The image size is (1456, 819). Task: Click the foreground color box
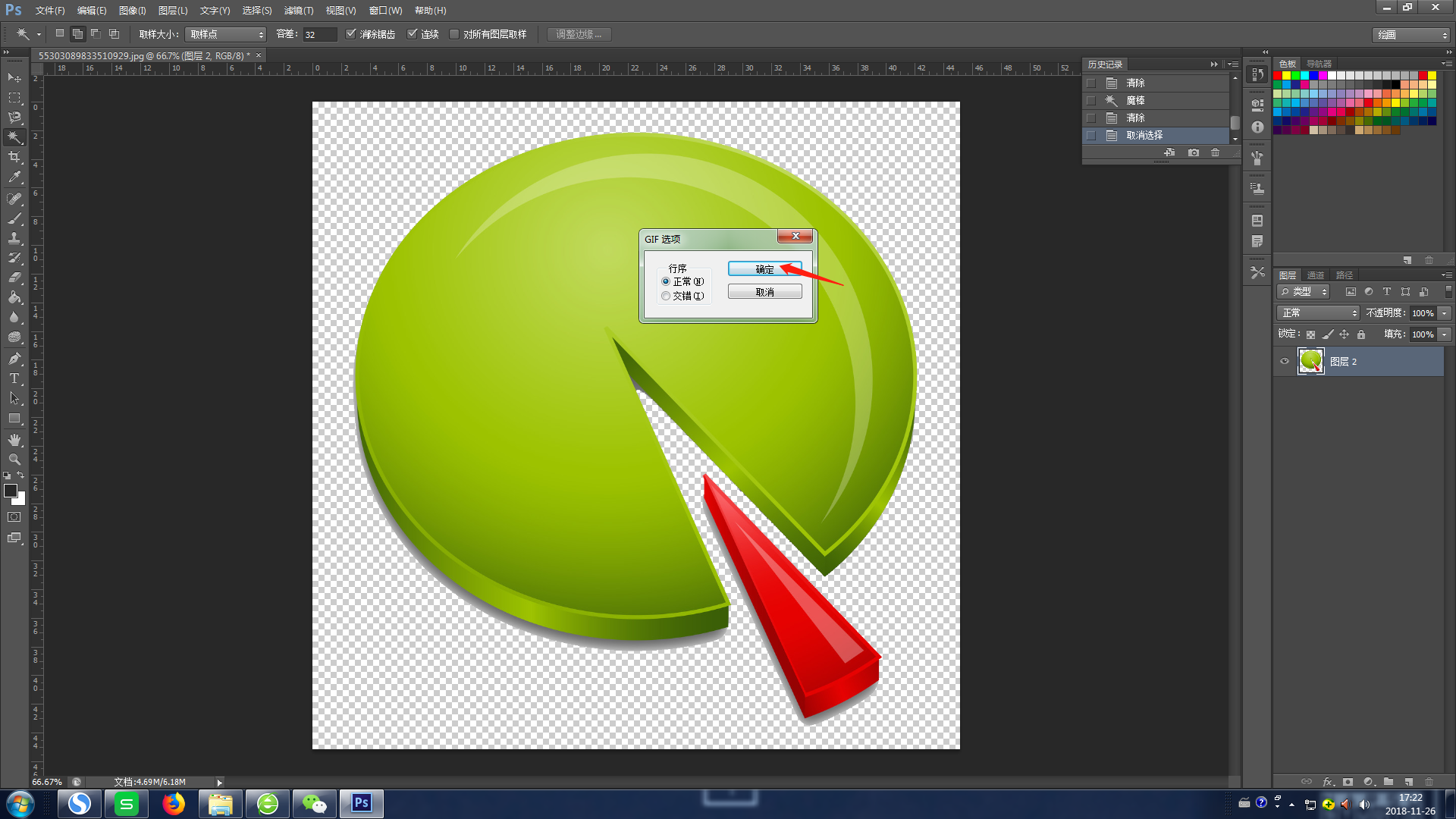click(11, 491)
